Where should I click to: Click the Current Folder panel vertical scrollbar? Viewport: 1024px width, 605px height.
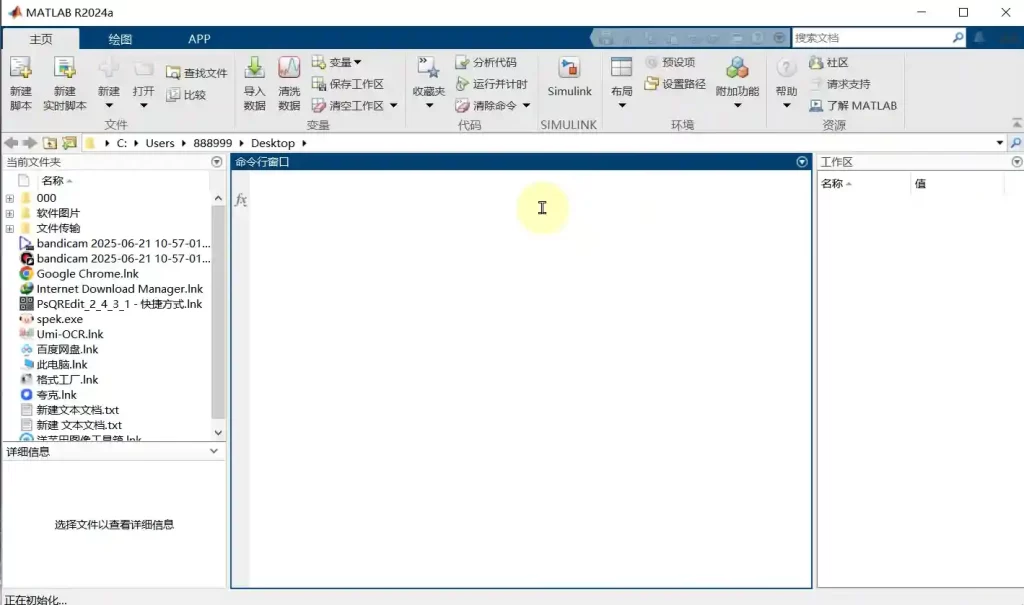[218, 310]
